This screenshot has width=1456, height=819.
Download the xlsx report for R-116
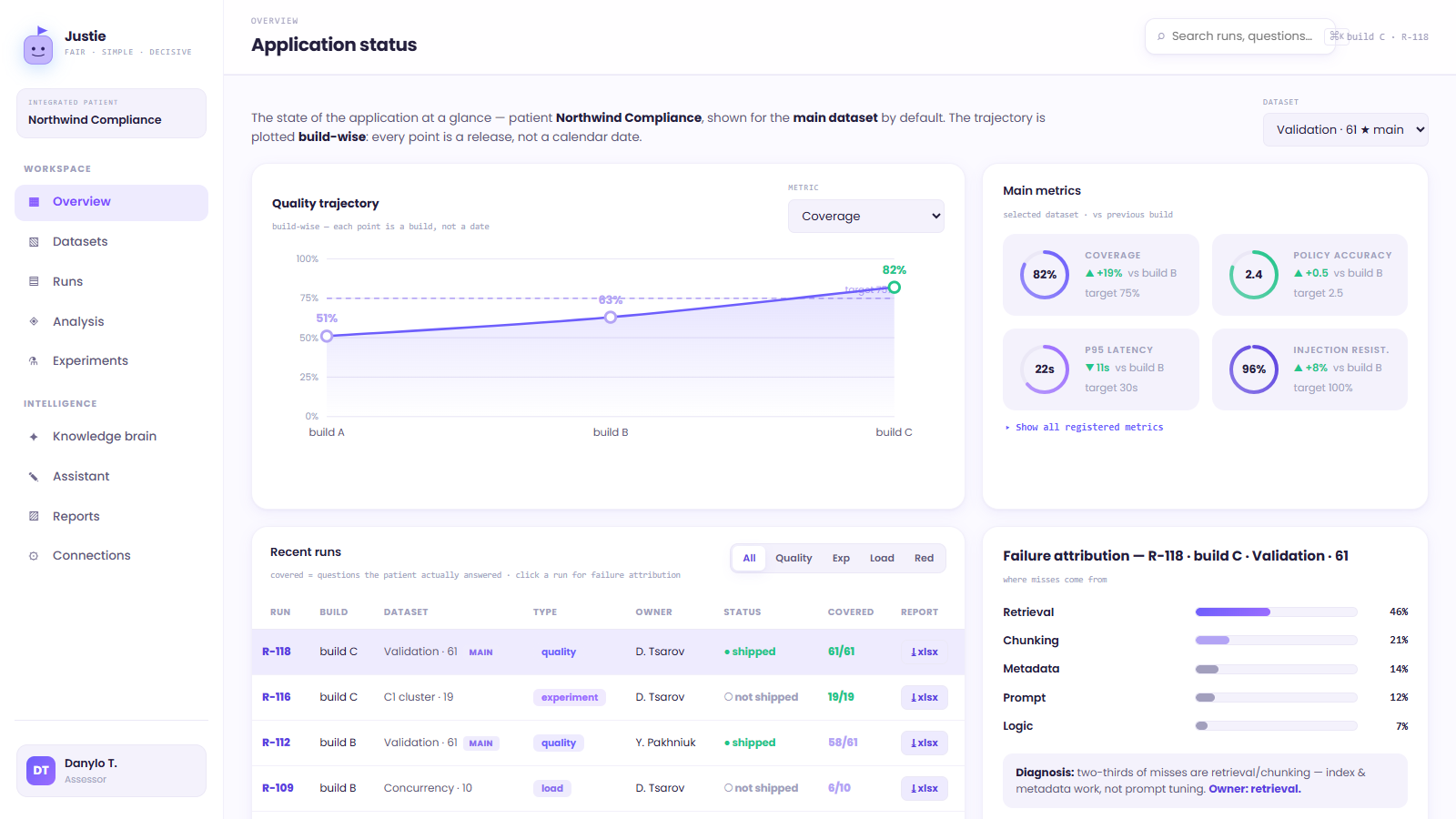925,698
